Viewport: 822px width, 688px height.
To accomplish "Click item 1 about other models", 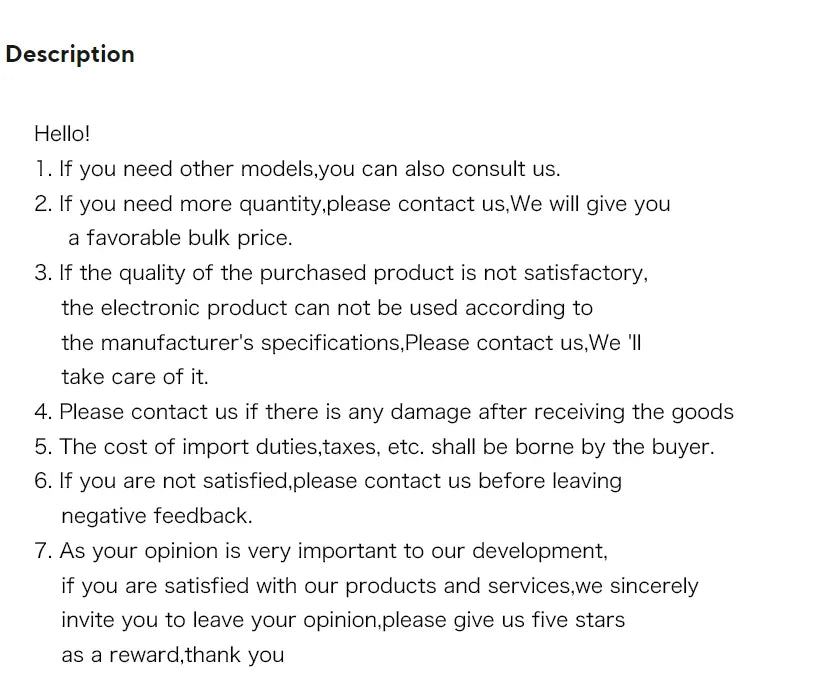I will (x=297, y=169).
